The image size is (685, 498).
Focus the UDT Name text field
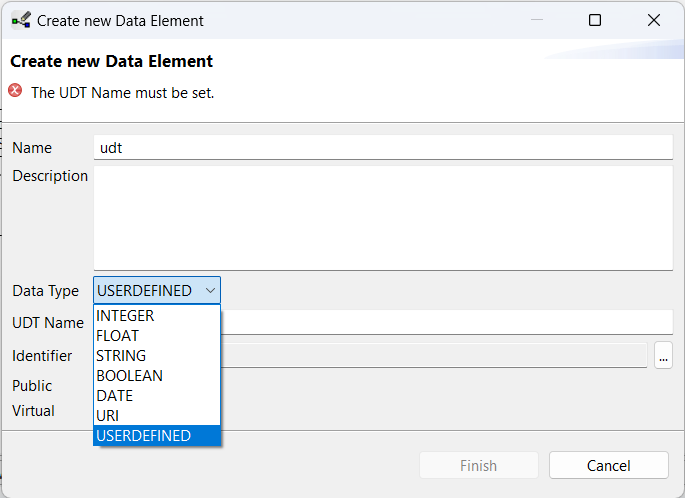446,322
